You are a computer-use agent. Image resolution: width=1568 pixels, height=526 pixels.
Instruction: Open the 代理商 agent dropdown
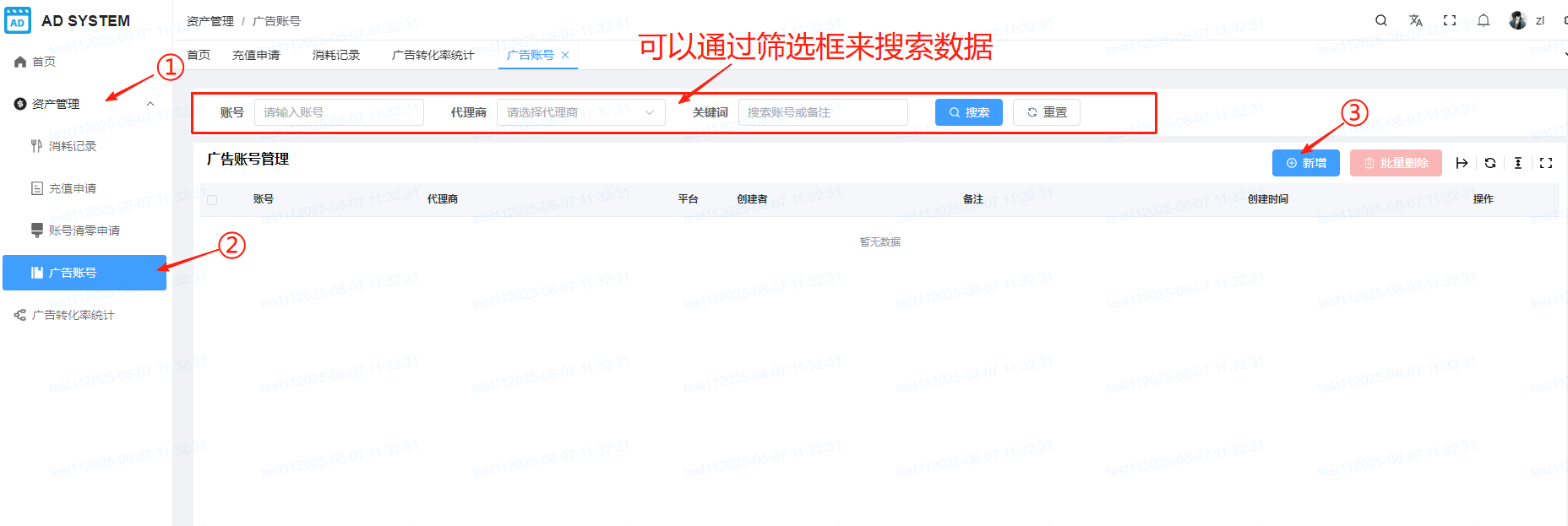click(580, 112)
